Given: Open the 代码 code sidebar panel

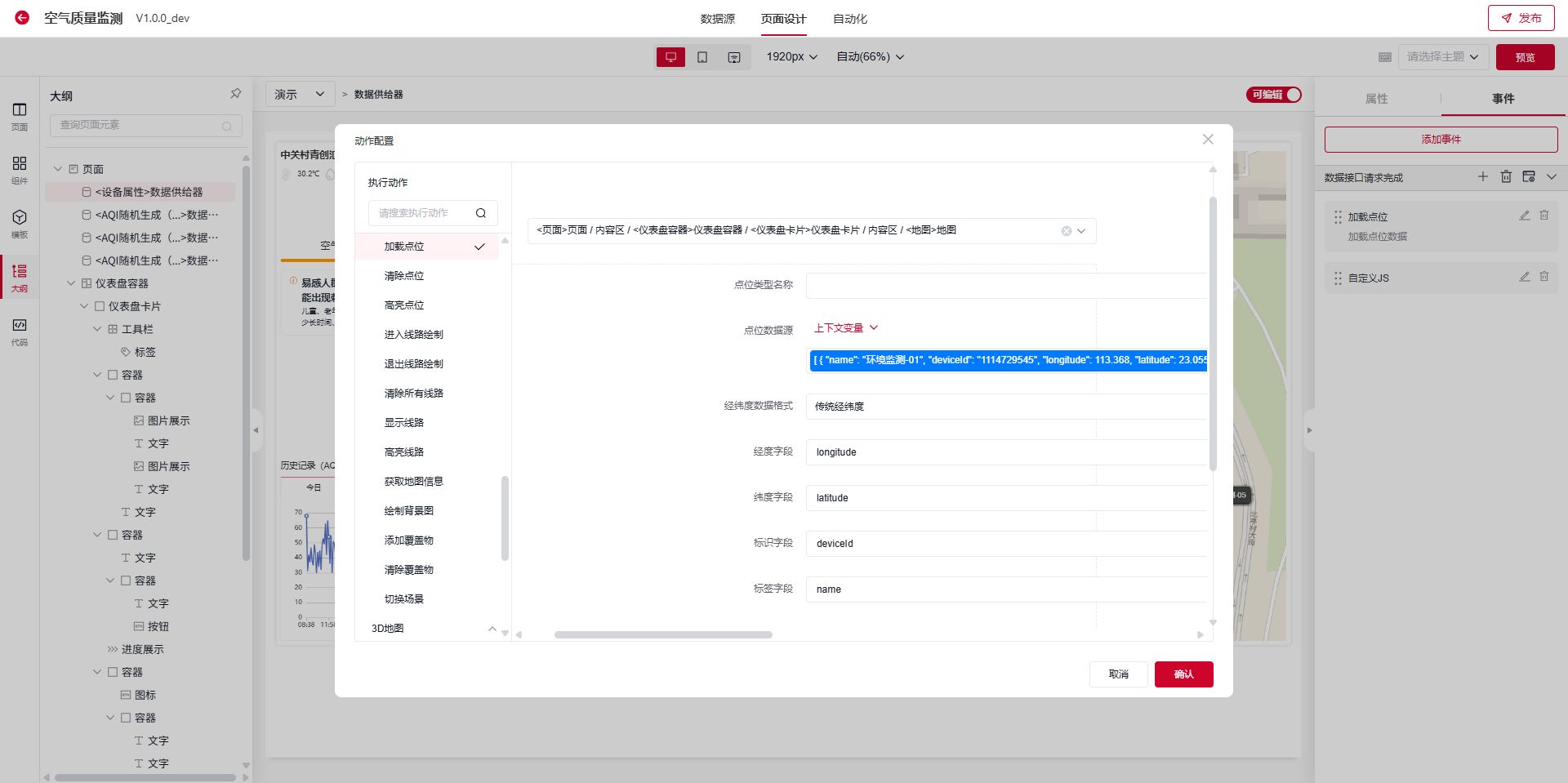Looking at the screenshot, I should click(x=20, y=331).
